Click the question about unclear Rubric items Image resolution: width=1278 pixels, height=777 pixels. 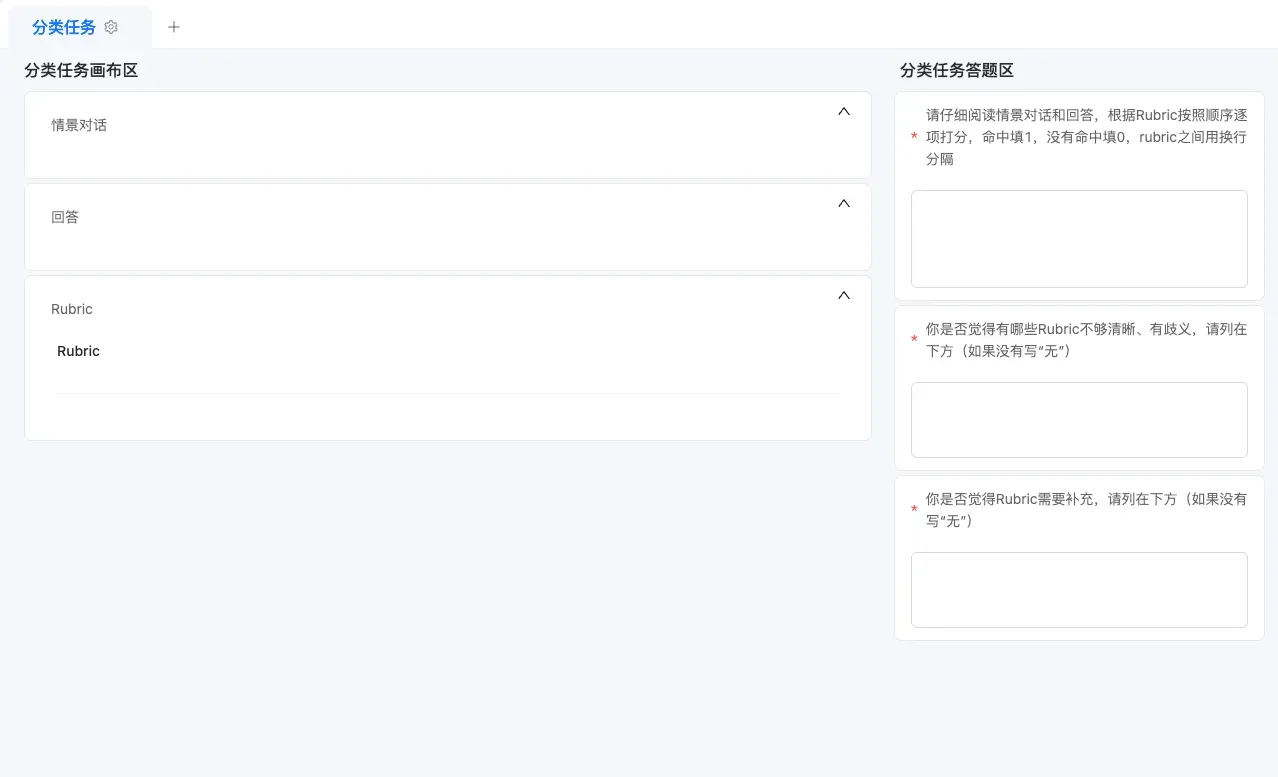(1086, 340)
